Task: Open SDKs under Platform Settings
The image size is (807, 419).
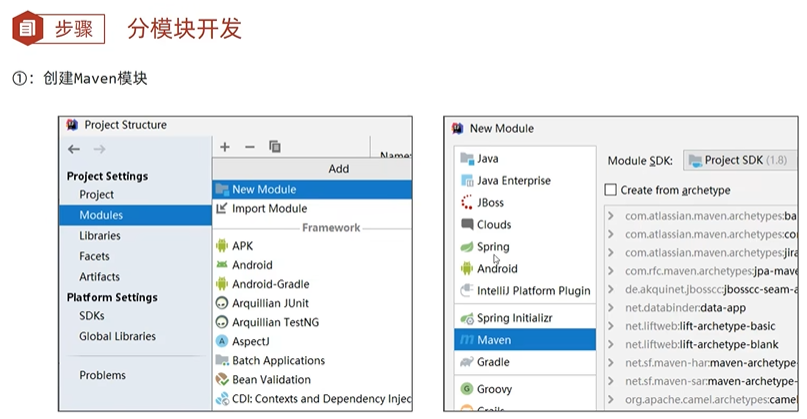Action: 92,316
